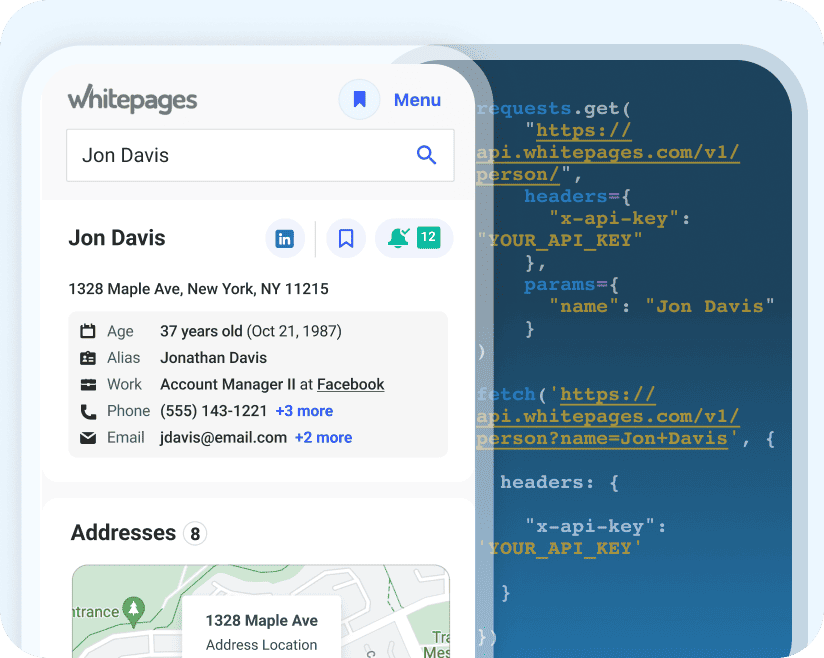Click the Addresses section heading
Viewport: 824px width, 658px height.
click(123, 533)
